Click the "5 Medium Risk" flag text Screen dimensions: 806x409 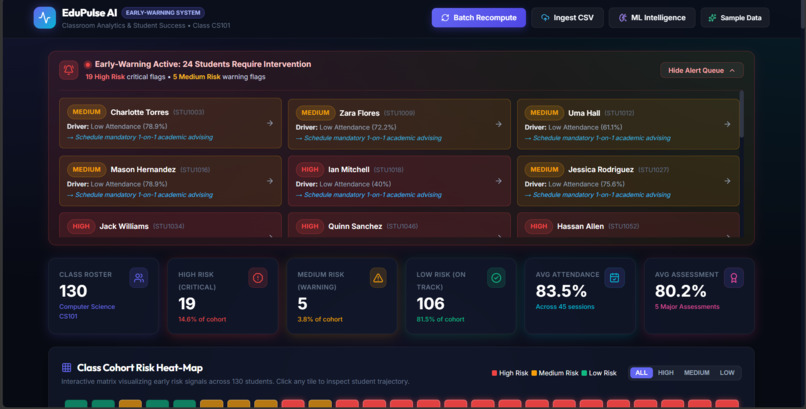[x=196, y=77]
